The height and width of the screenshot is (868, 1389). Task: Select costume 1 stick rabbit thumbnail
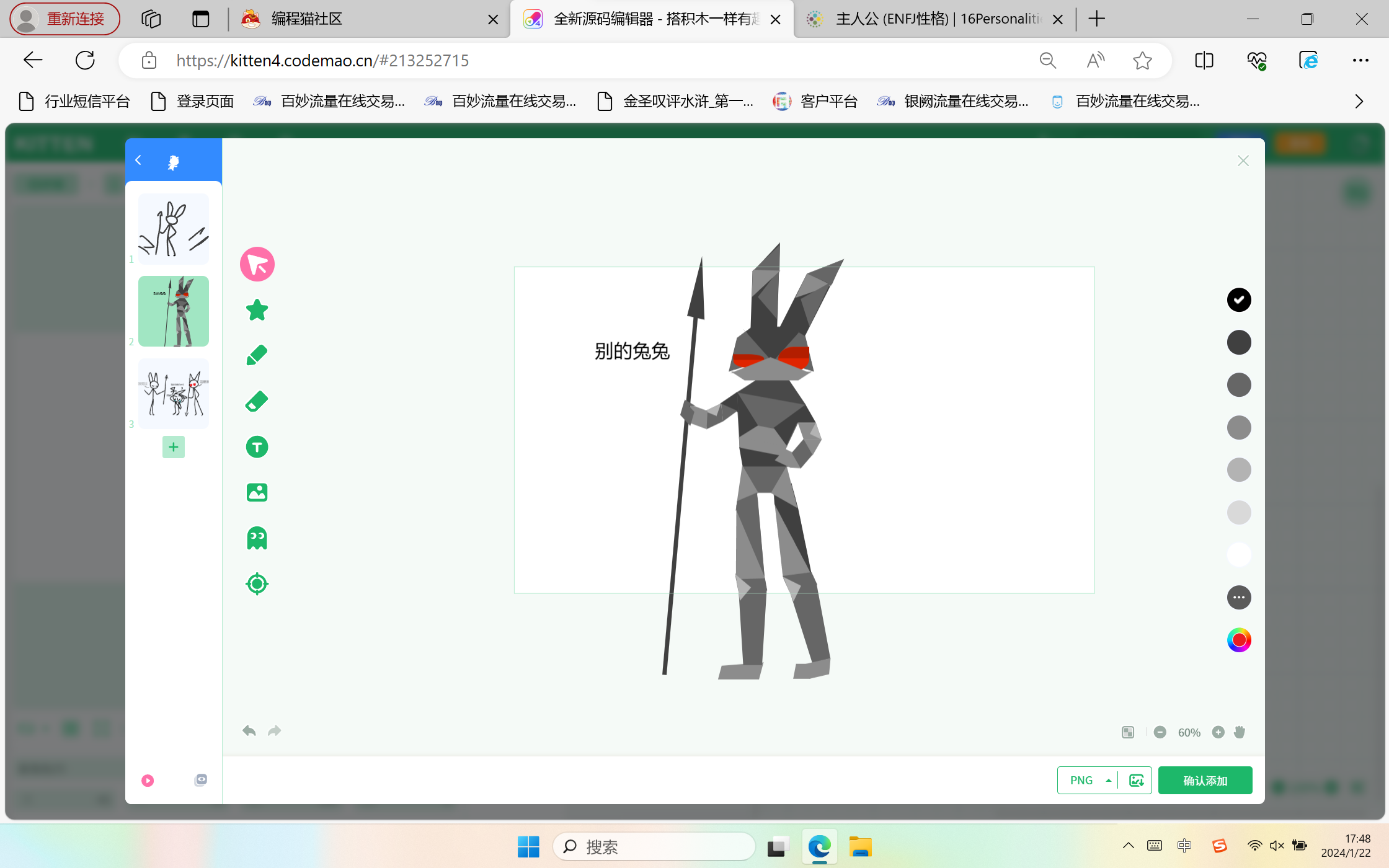coord(174,229)
